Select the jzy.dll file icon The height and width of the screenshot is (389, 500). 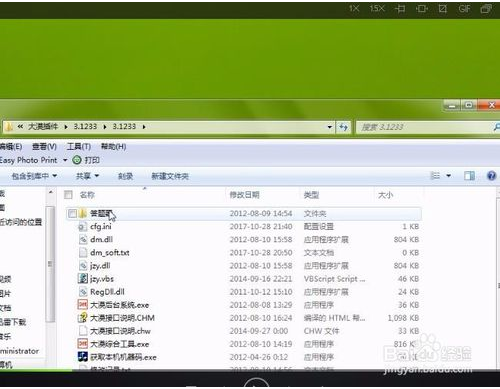point(83,266)
